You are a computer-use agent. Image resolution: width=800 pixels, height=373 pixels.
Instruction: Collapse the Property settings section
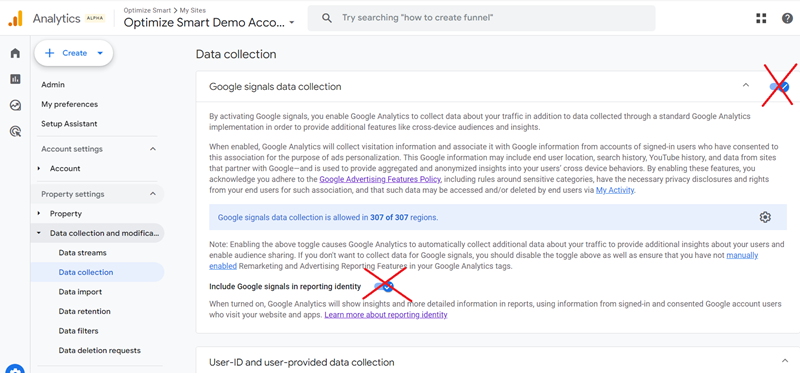point(153,194)
